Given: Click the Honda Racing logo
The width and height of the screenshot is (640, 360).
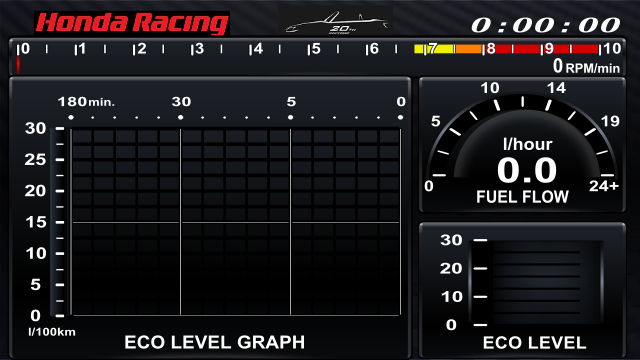Looking at the screenshot, I should 132,23.
